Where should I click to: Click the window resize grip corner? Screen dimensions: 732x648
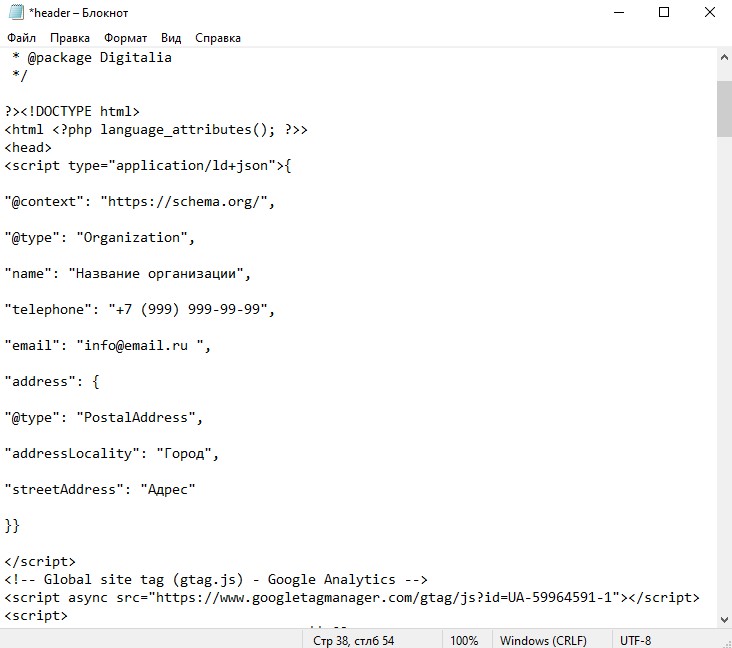tap(727, 643)
